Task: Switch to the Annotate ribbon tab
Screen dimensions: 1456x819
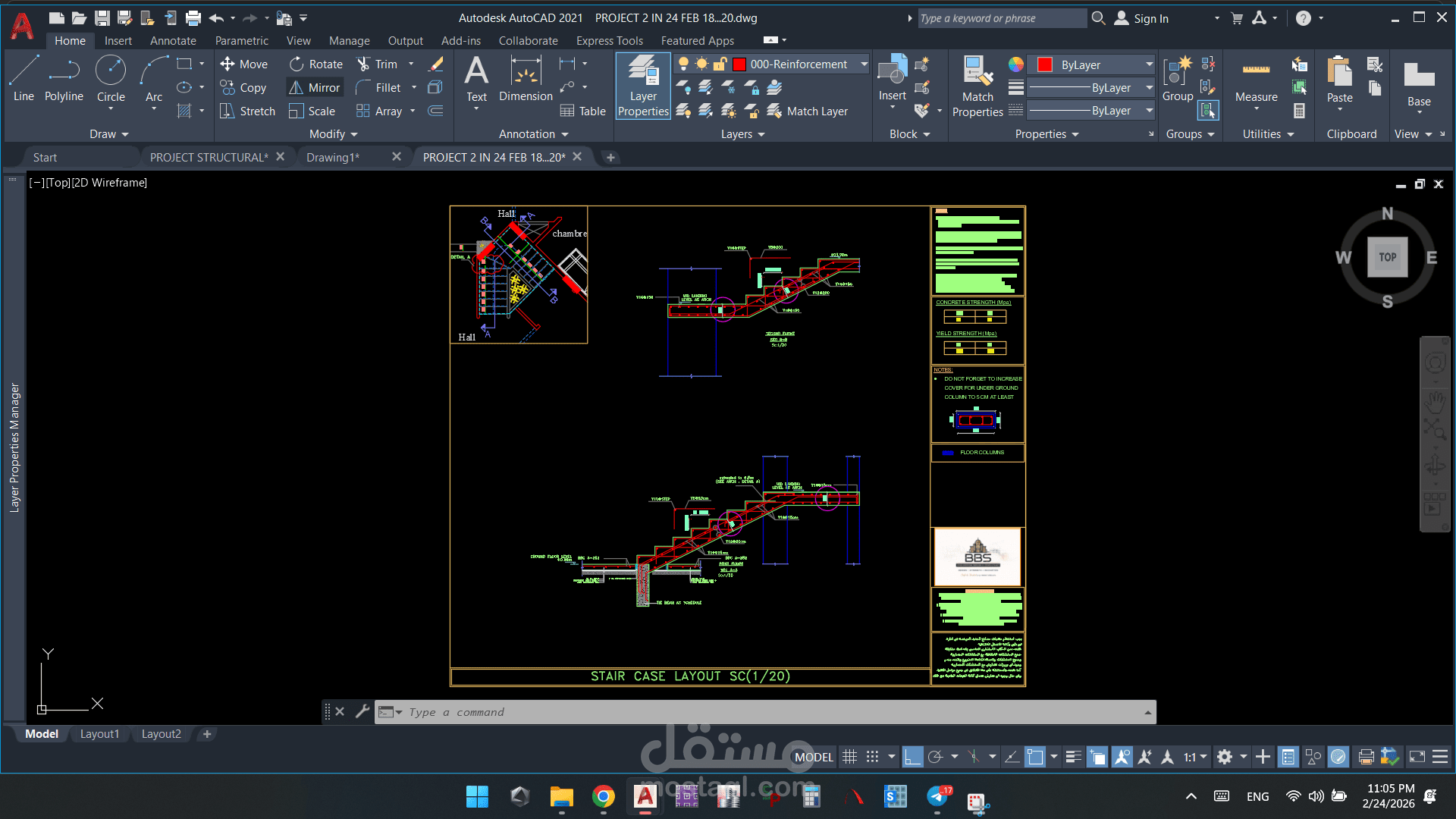Action: coord(173,41)
